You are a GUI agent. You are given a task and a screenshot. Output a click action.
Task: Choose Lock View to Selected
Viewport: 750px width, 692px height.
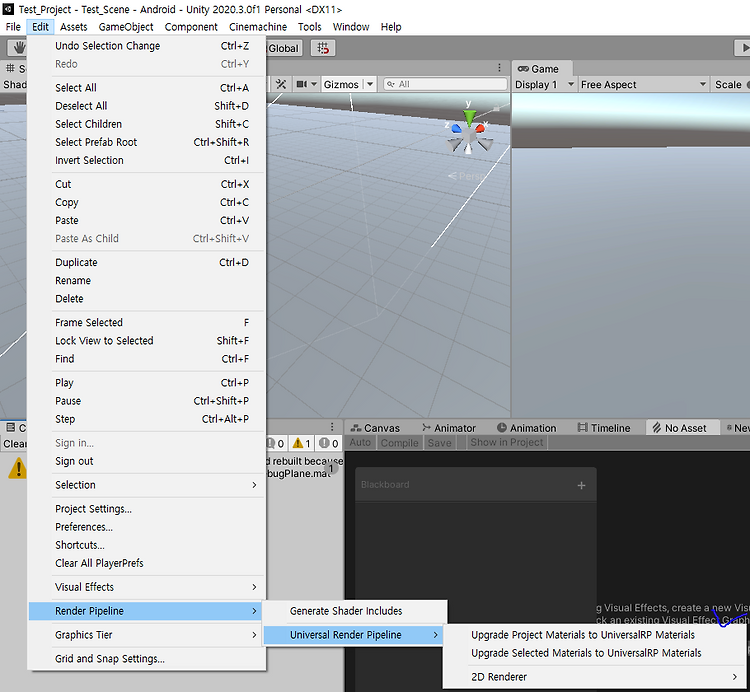(146, 341)
